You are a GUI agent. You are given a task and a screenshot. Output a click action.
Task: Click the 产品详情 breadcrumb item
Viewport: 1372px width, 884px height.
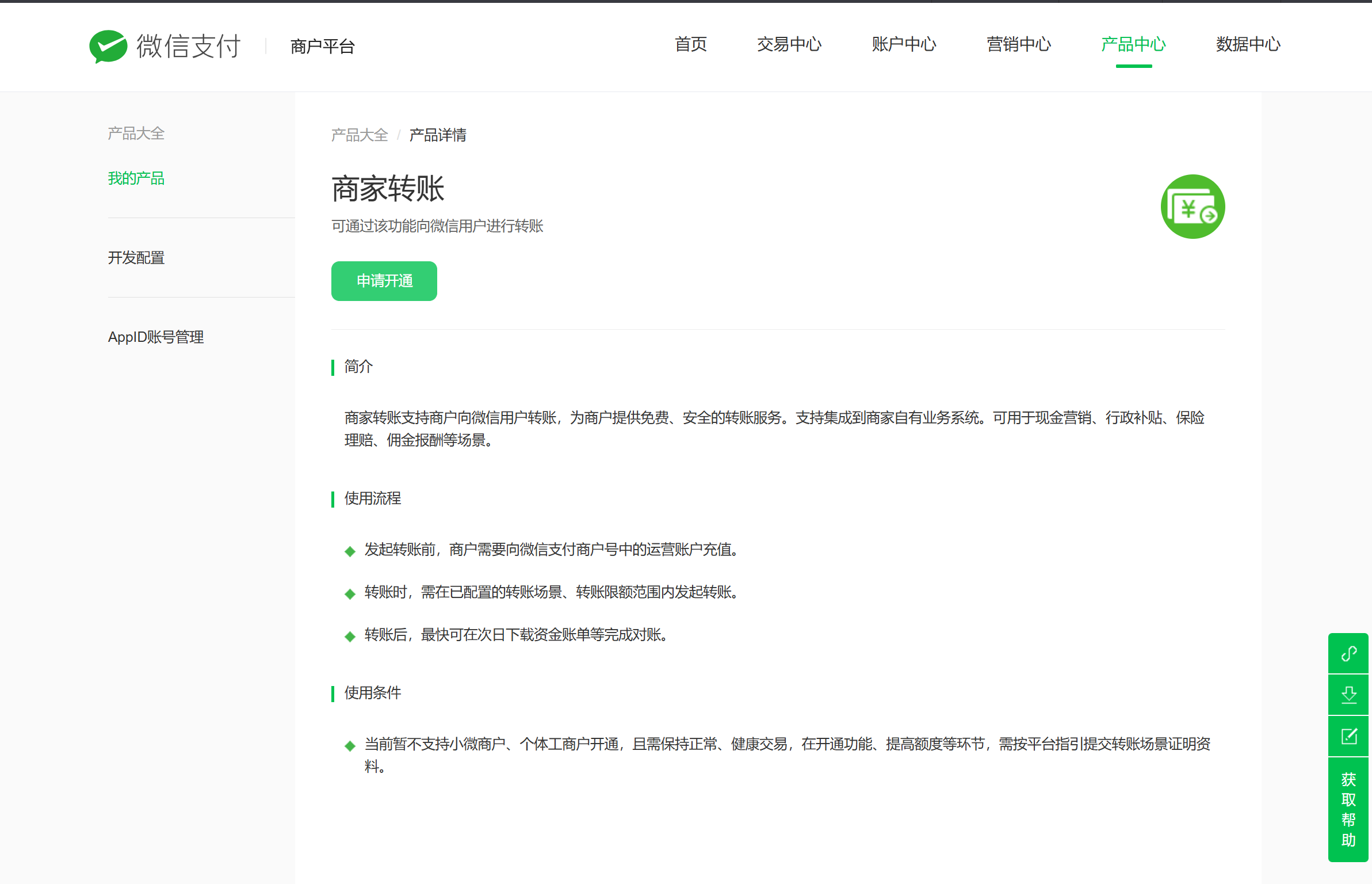tap(438, 135)
